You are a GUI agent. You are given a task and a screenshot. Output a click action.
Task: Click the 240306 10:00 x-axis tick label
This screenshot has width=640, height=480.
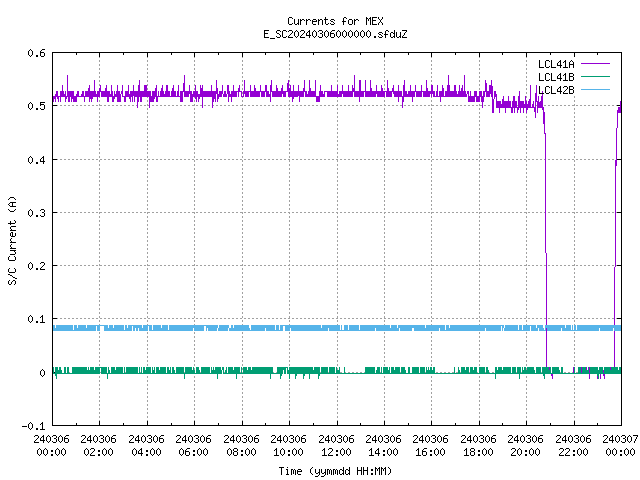point(289,446)
